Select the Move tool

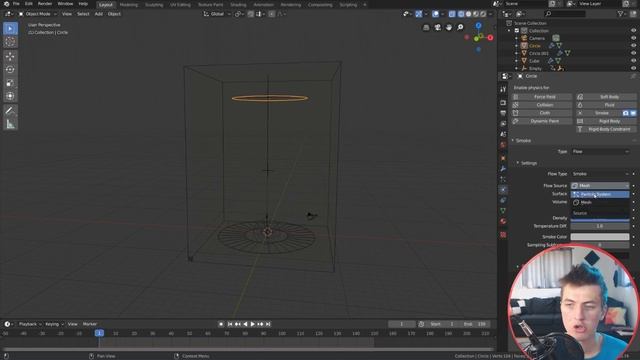pyautogui.click(x=10, y=56)
